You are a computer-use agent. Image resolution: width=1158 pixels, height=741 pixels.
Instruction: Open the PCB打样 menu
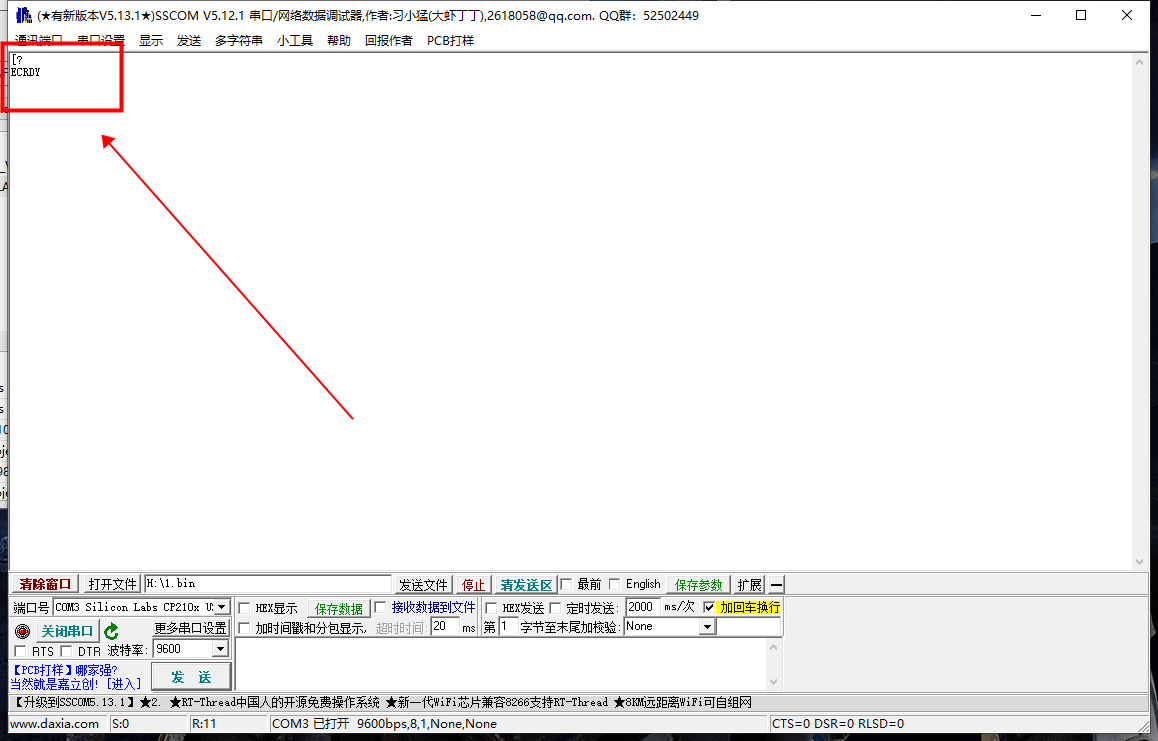pos(449,40)
